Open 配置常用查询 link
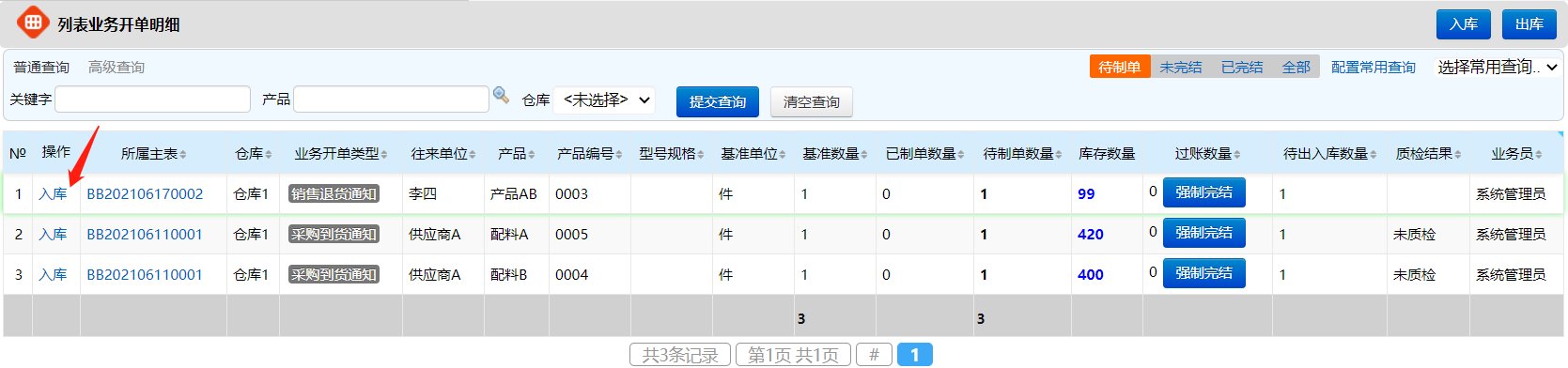 (x=1374, y=68)
